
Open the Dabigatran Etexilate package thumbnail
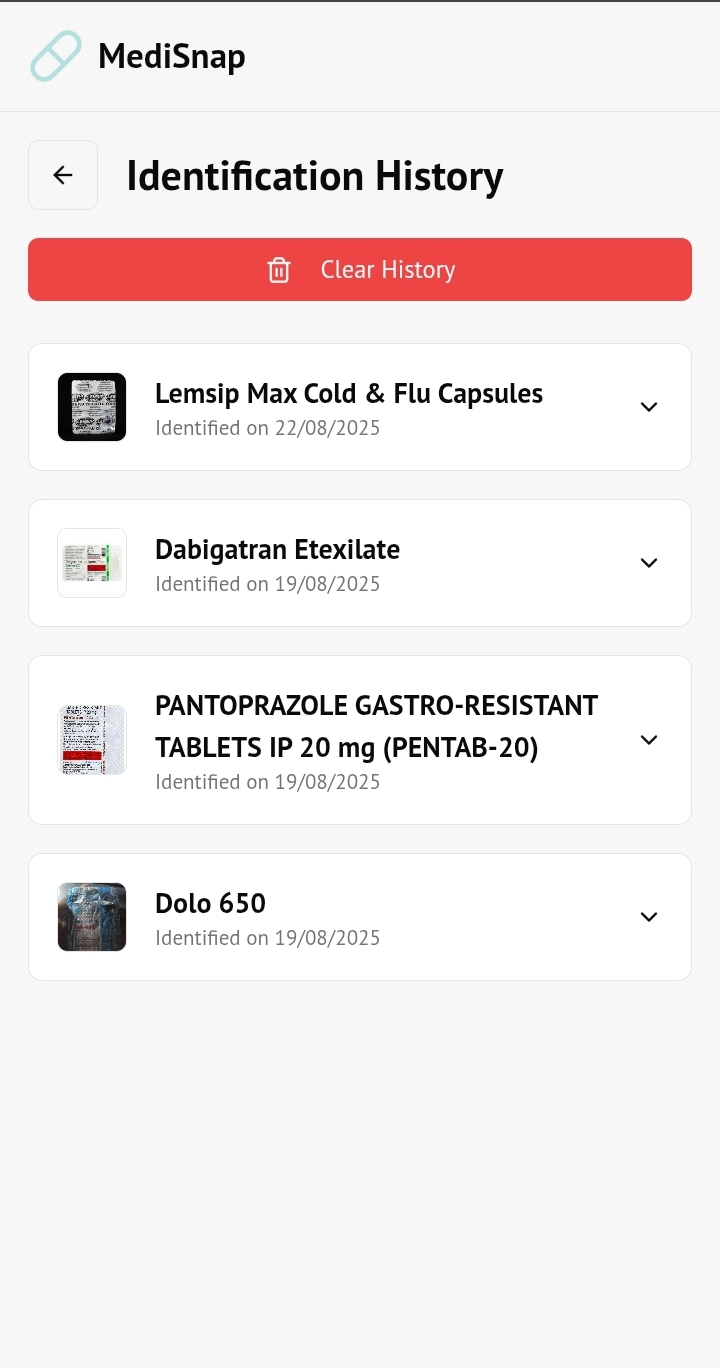click(x=92, y=563)
